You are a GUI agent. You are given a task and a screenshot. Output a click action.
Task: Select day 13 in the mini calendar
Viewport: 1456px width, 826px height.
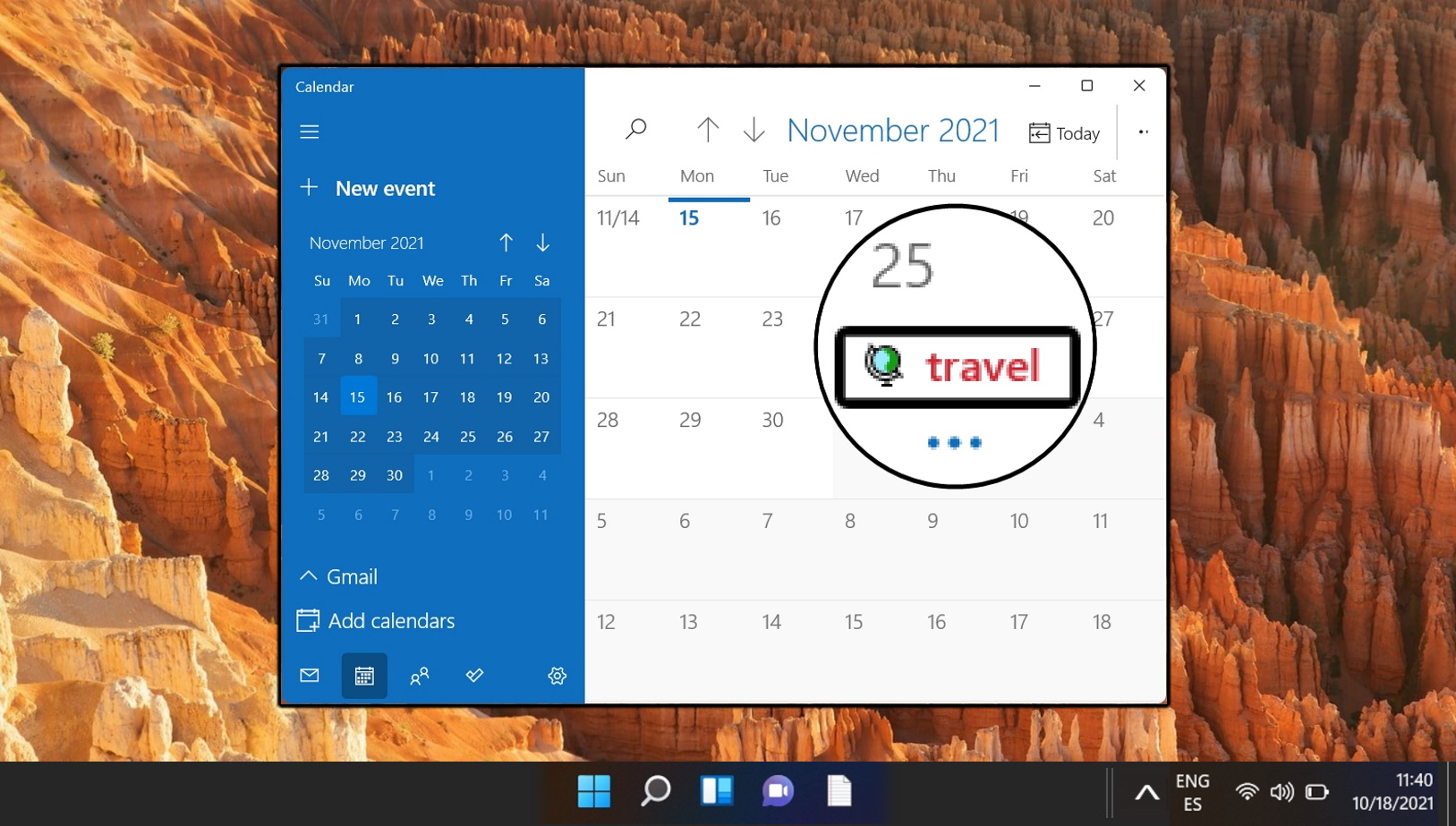[x=541, y=358]
